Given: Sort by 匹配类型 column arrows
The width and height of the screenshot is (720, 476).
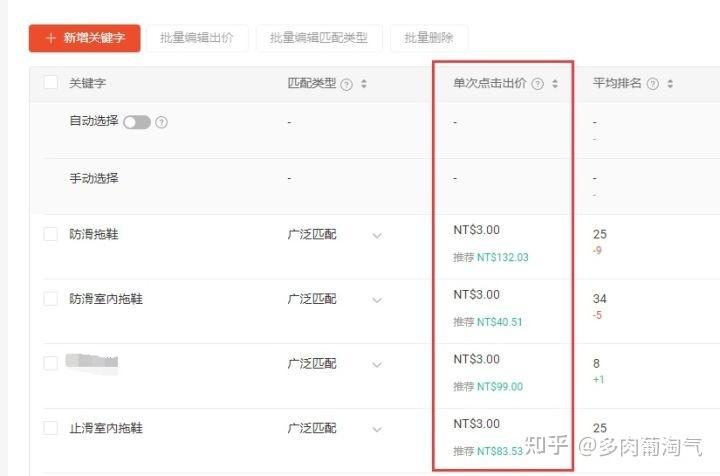Looking at the screenshot, I should tap(364, 84).
